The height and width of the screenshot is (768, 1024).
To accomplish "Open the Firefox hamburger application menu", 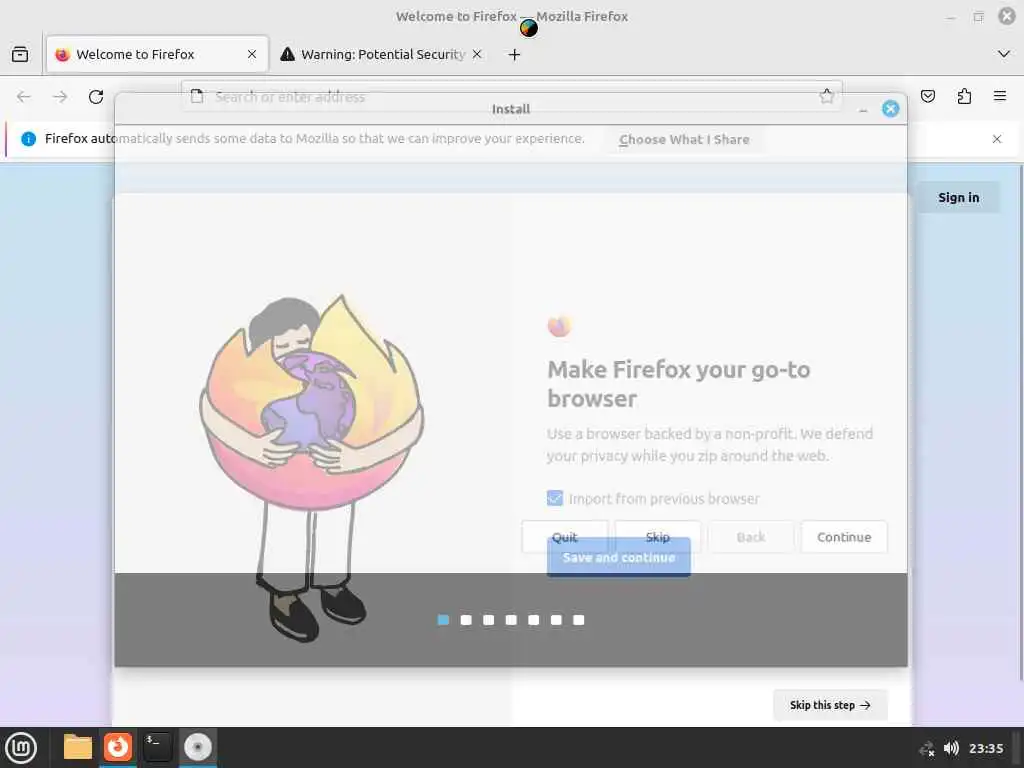I will point(1000,97).
